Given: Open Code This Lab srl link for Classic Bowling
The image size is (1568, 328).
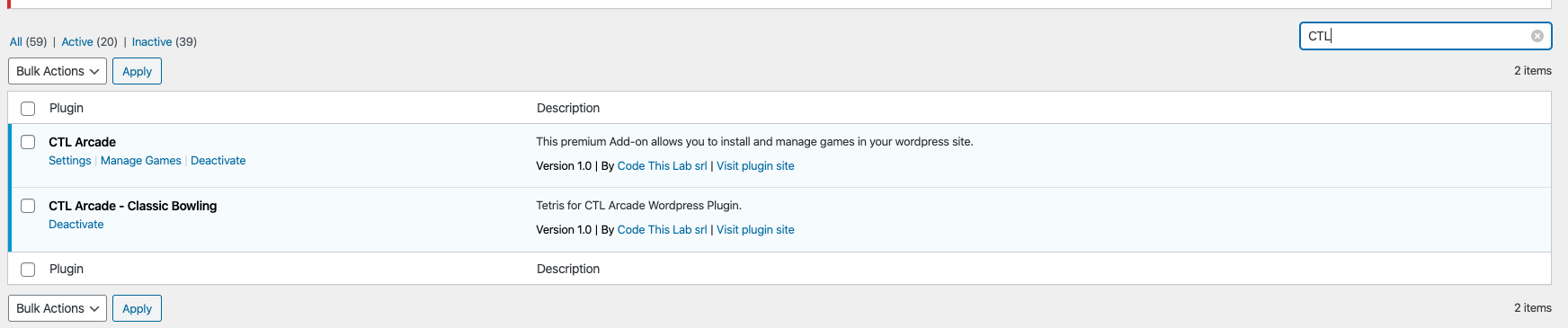Looking at the screenshot, I should (x=663, y=229).
